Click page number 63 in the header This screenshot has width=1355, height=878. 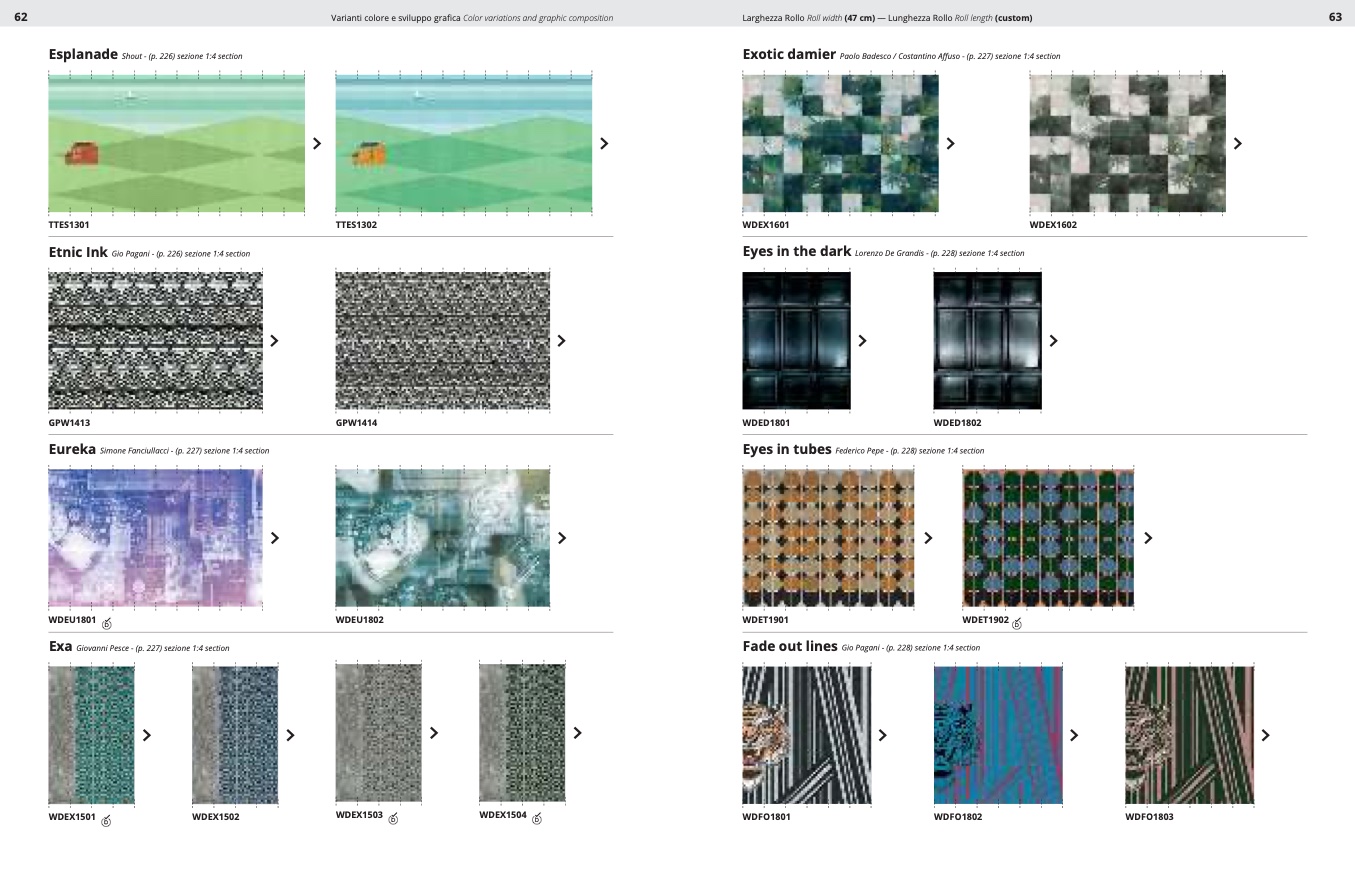click(x=1335, y=17)
